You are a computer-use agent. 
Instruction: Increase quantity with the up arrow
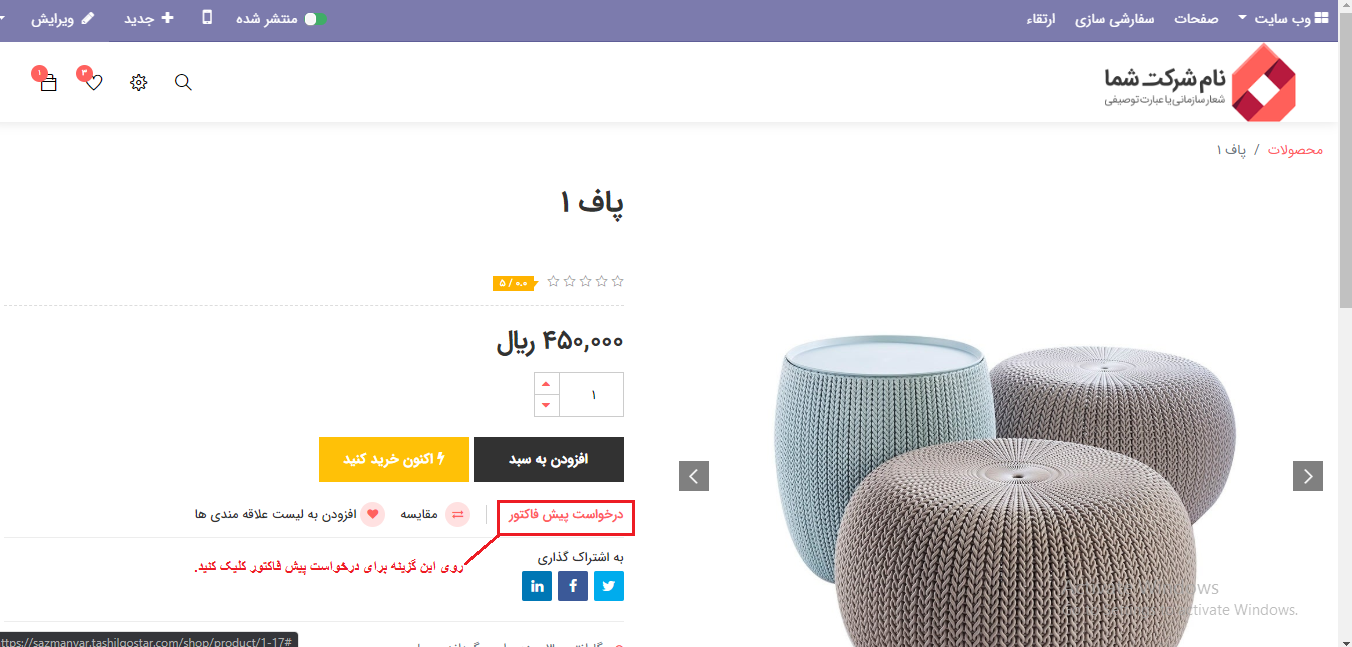pos(546,384)
